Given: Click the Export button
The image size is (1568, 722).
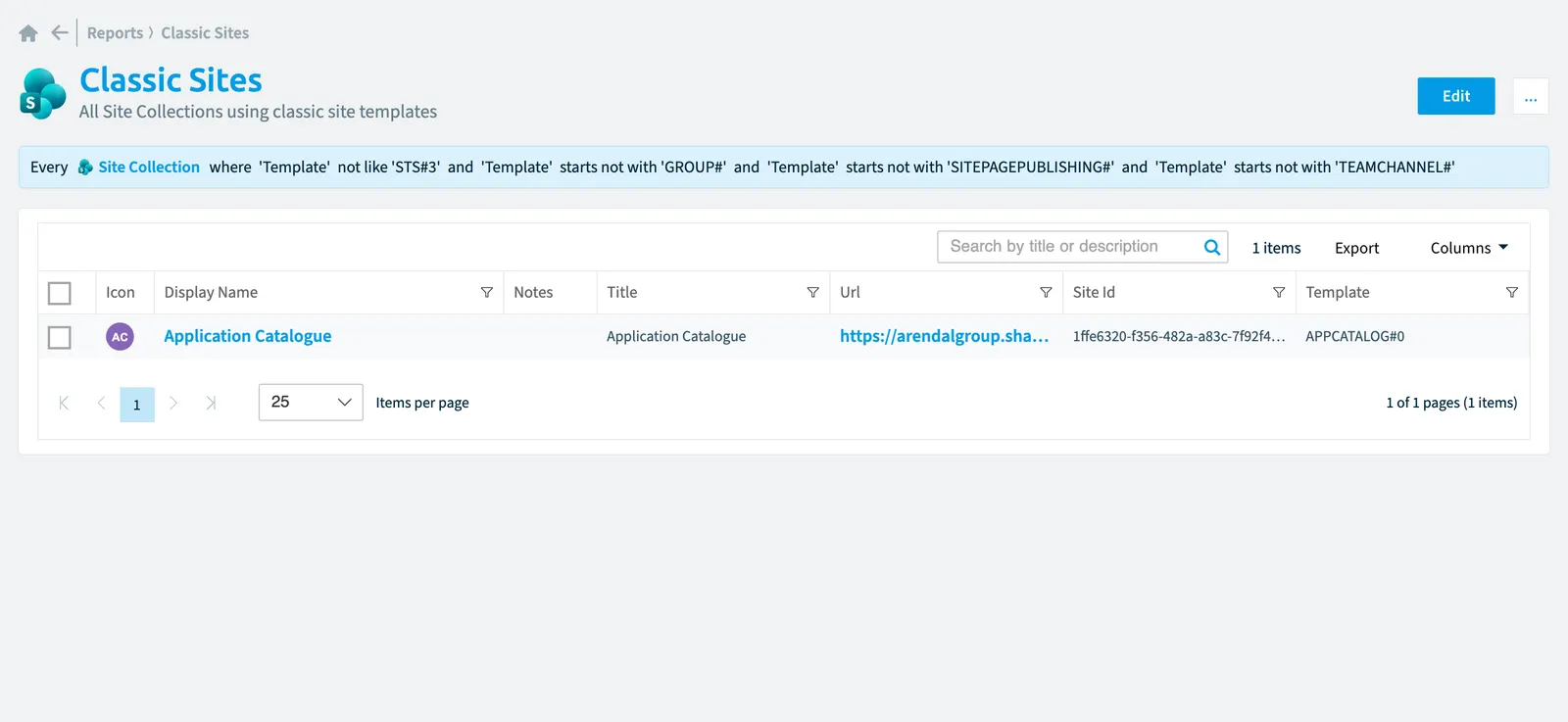Looking at the screenshot, I should pos(1356,248).
